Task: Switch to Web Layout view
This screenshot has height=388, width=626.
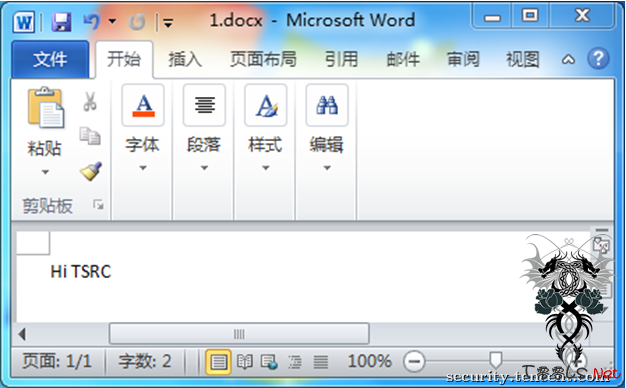Action: (269, 362)
